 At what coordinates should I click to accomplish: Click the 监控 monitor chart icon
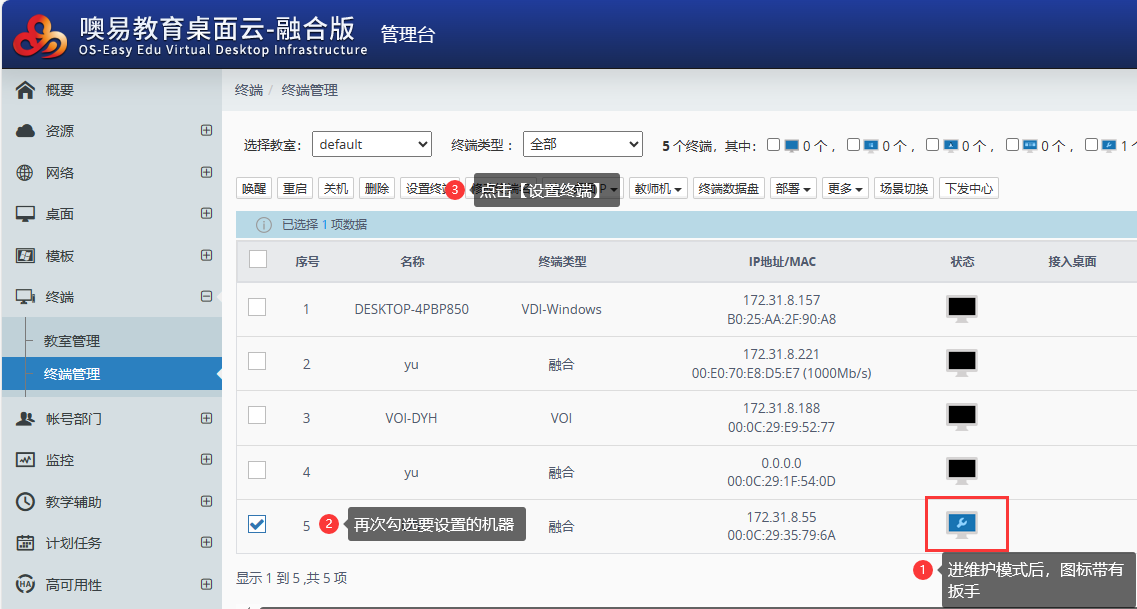(26, 460)
